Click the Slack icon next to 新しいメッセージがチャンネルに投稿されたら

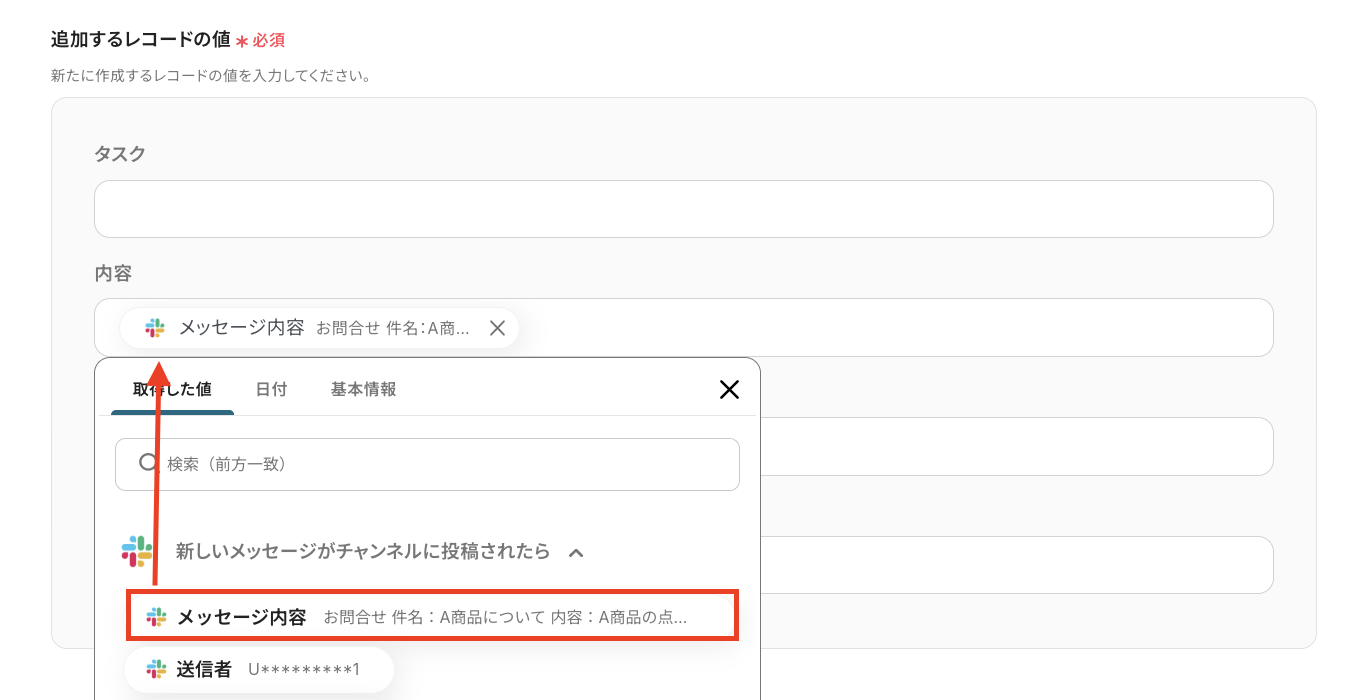point(137,551)
